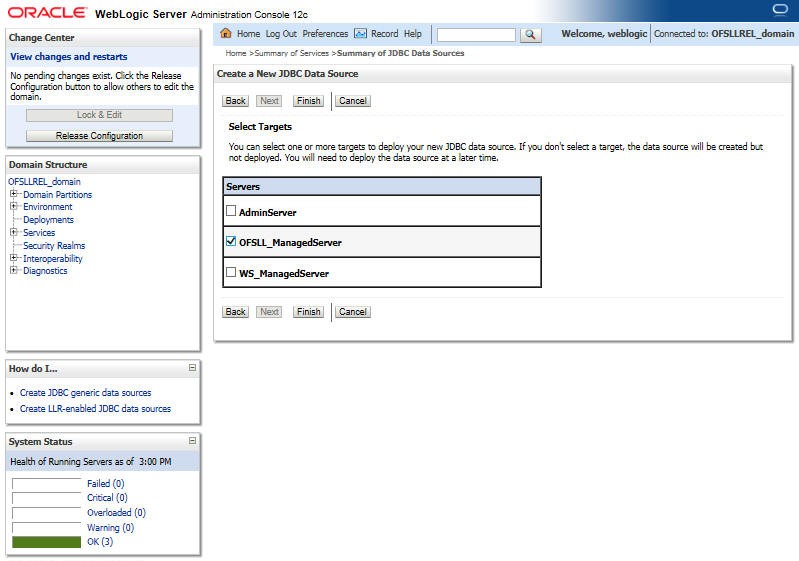Expand the Environment tree node
The image size is (799, 561).
click(14, 206)
